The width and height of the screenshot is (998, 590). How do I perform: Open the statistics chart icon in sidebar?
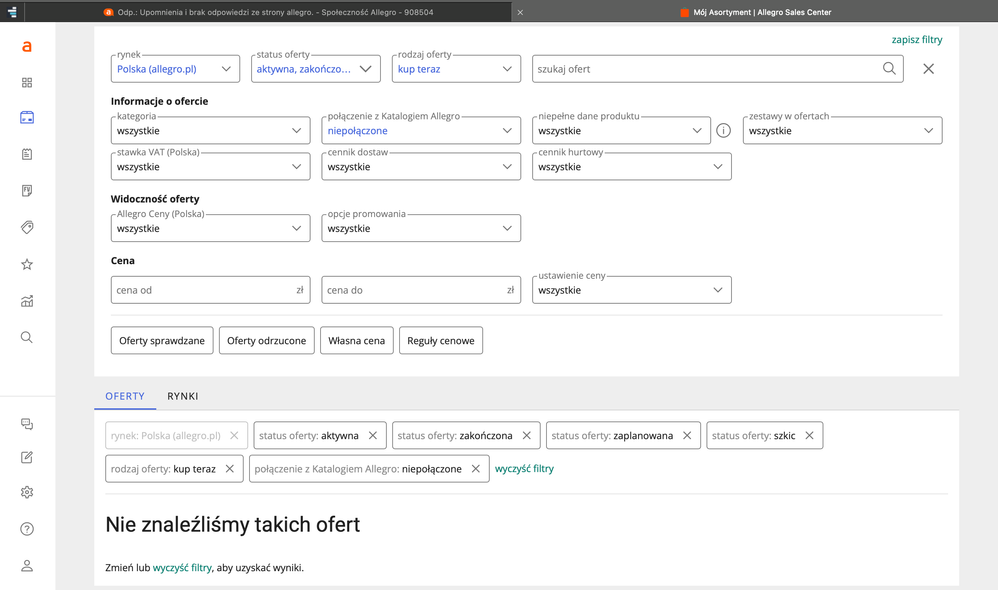[27, 301]
